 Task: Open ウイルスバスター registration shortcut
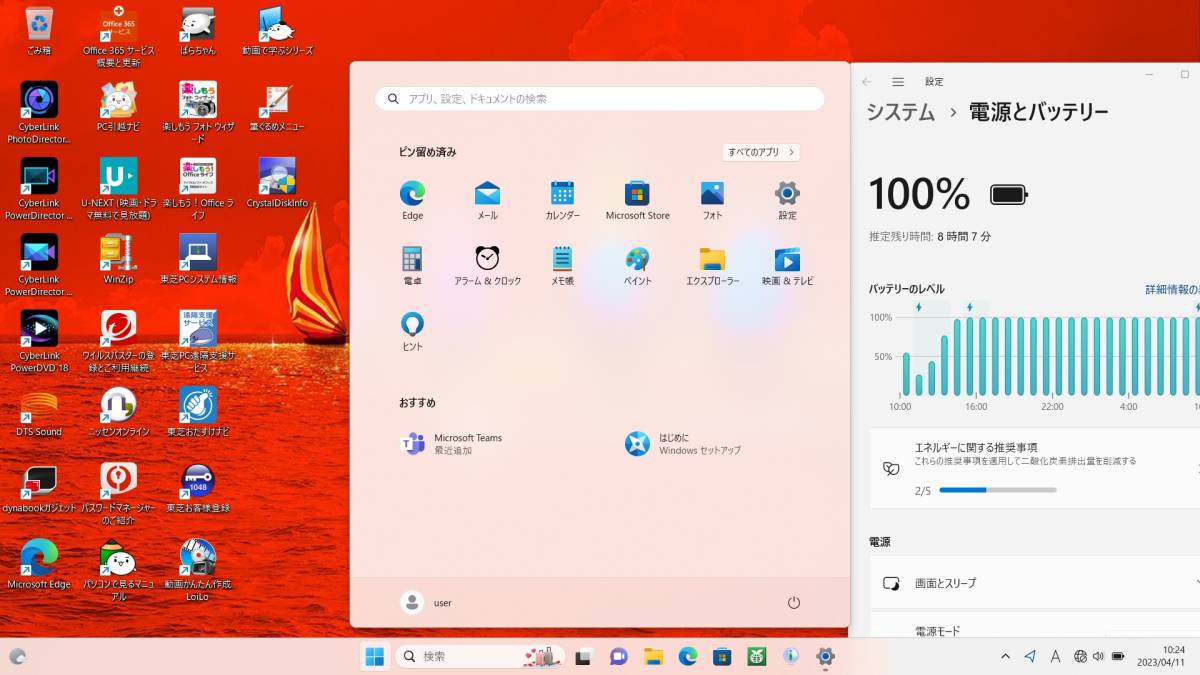coord(118,341)
